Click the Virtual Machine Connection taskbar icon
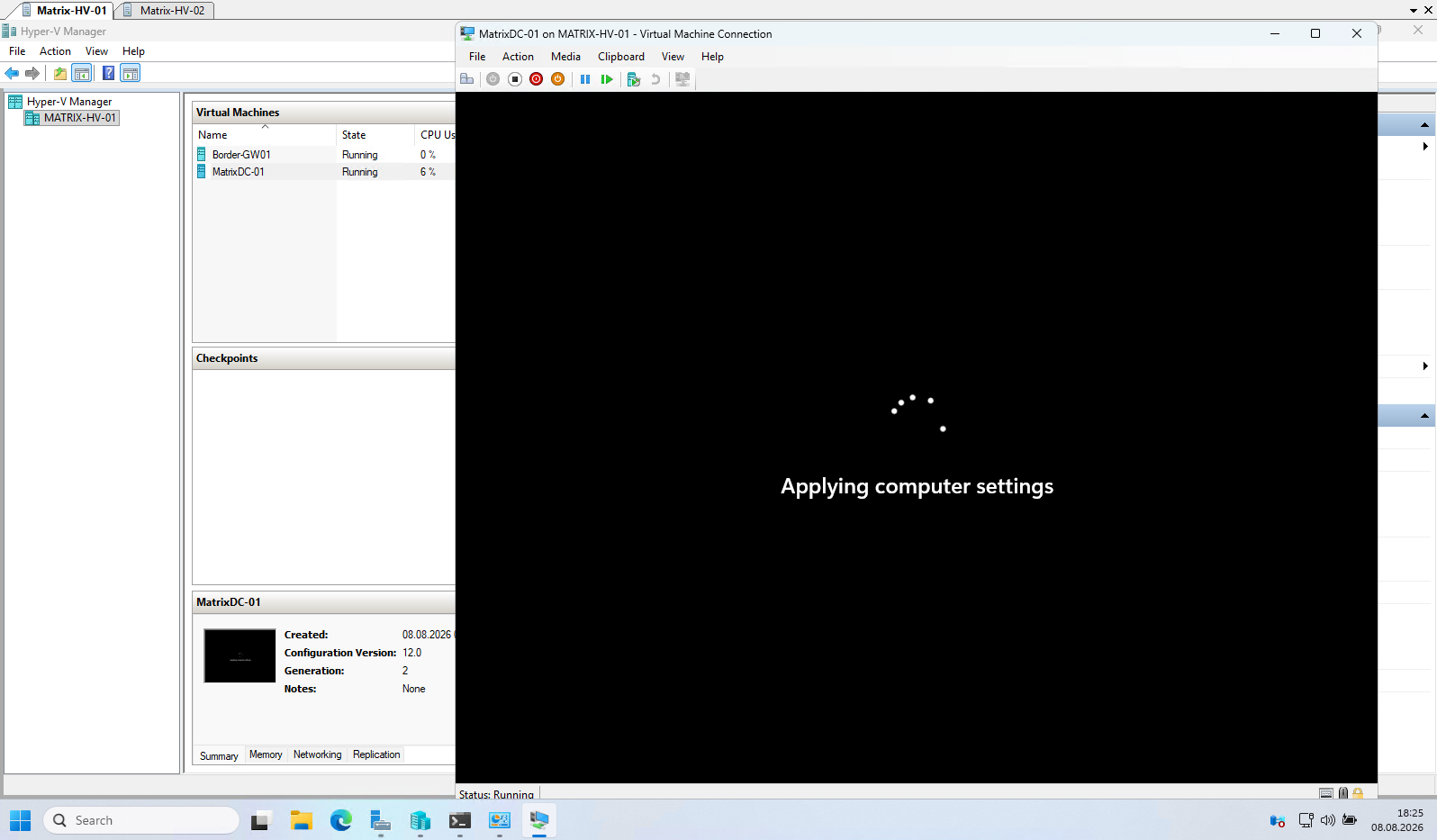This screenshot has height=840, width=1437. (538, 820)
